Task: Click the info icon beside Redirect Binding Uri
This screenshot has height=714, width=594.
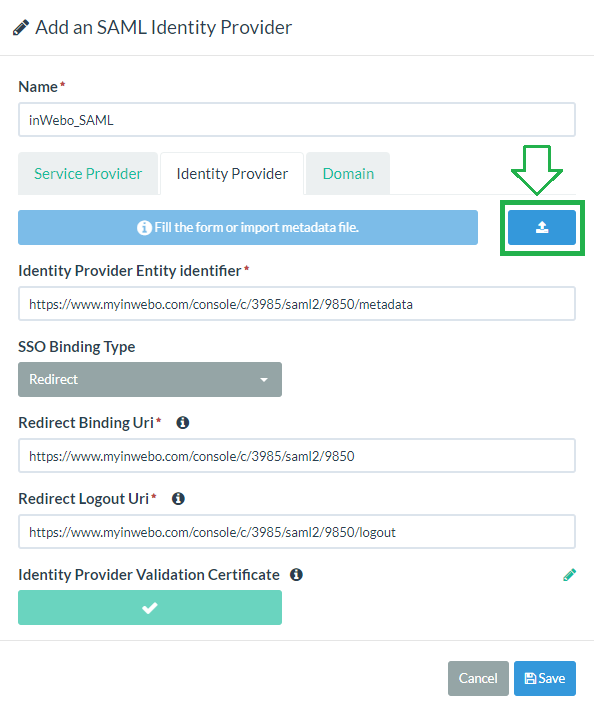Action: tap(183, 423)
